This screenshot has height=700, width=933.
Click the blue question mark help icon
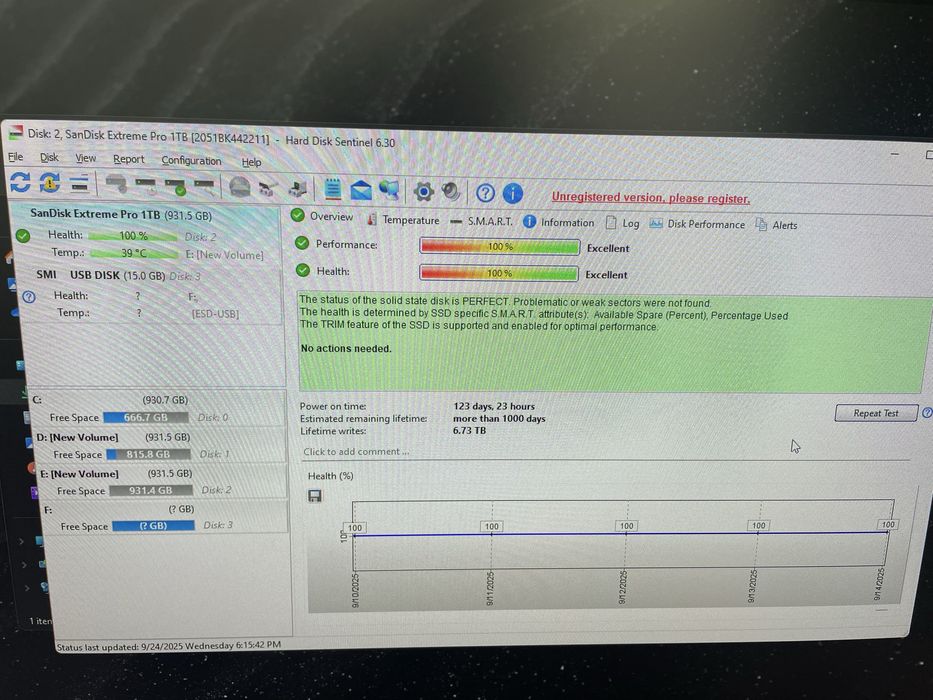click(x=485, y=193)
